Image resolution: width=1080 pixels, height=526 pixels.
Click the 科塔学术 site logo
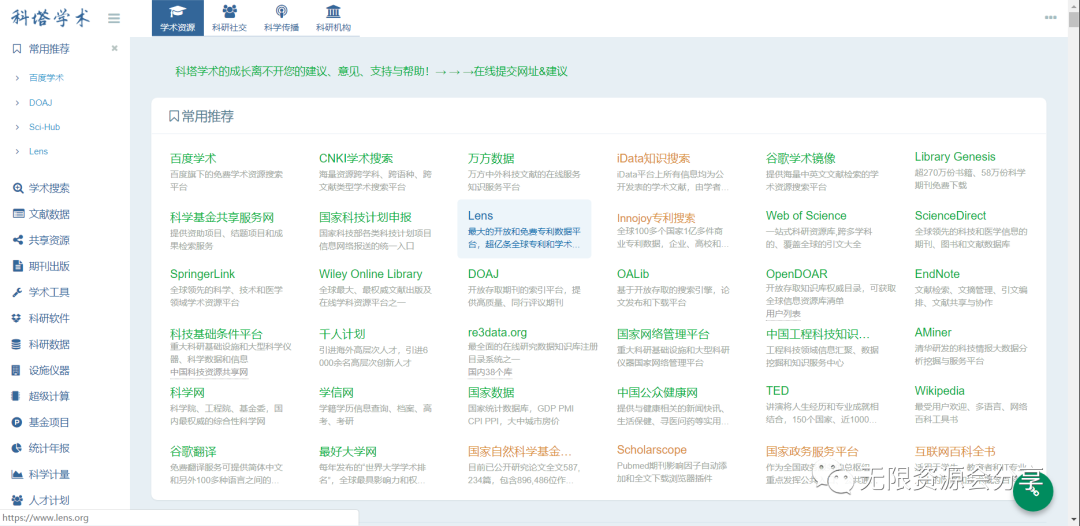(x=51, y=19)
